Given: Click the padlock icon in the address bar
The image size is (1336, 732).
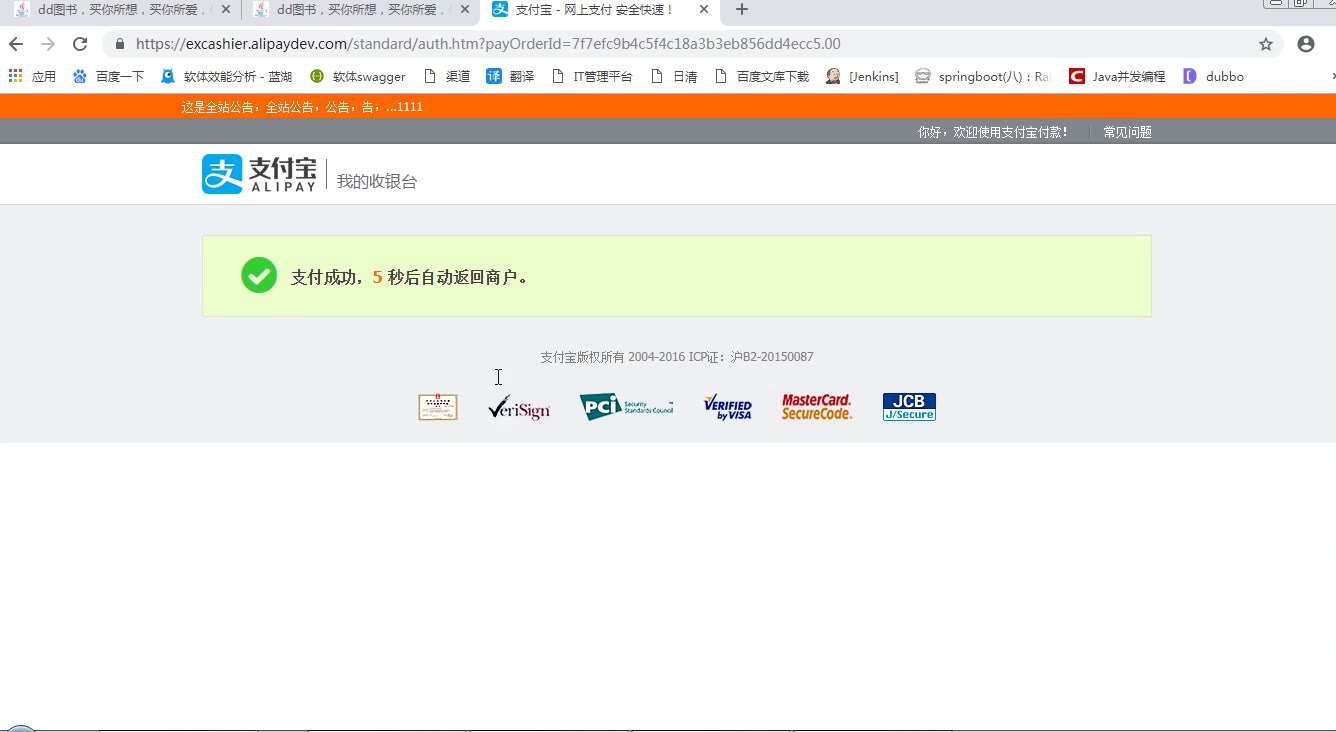Looking at the screenshot, I should pos(120,44).
